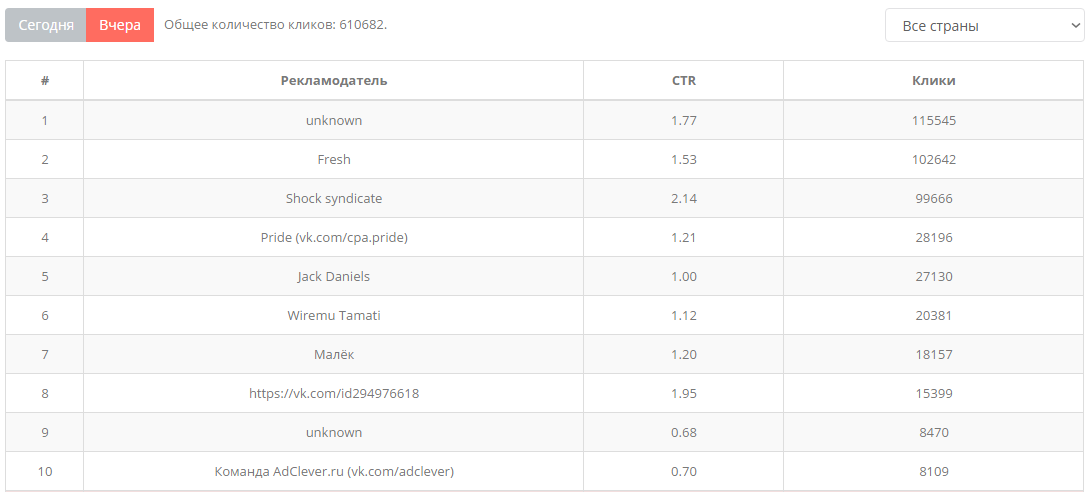This screenshot has height=492, width=1091.
Task: Click Команда AdClever.ru (vk.com/adclever) entry
Action: tap(334, 471)
